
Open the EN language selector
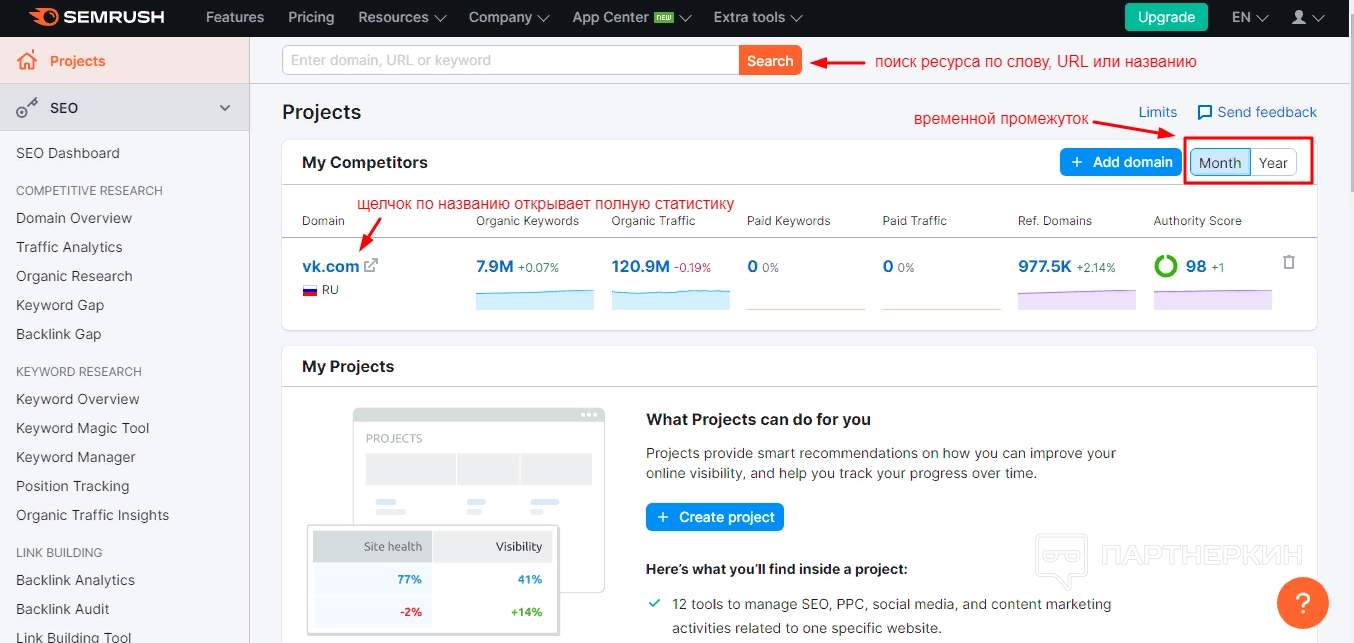tap(1250, 17)
